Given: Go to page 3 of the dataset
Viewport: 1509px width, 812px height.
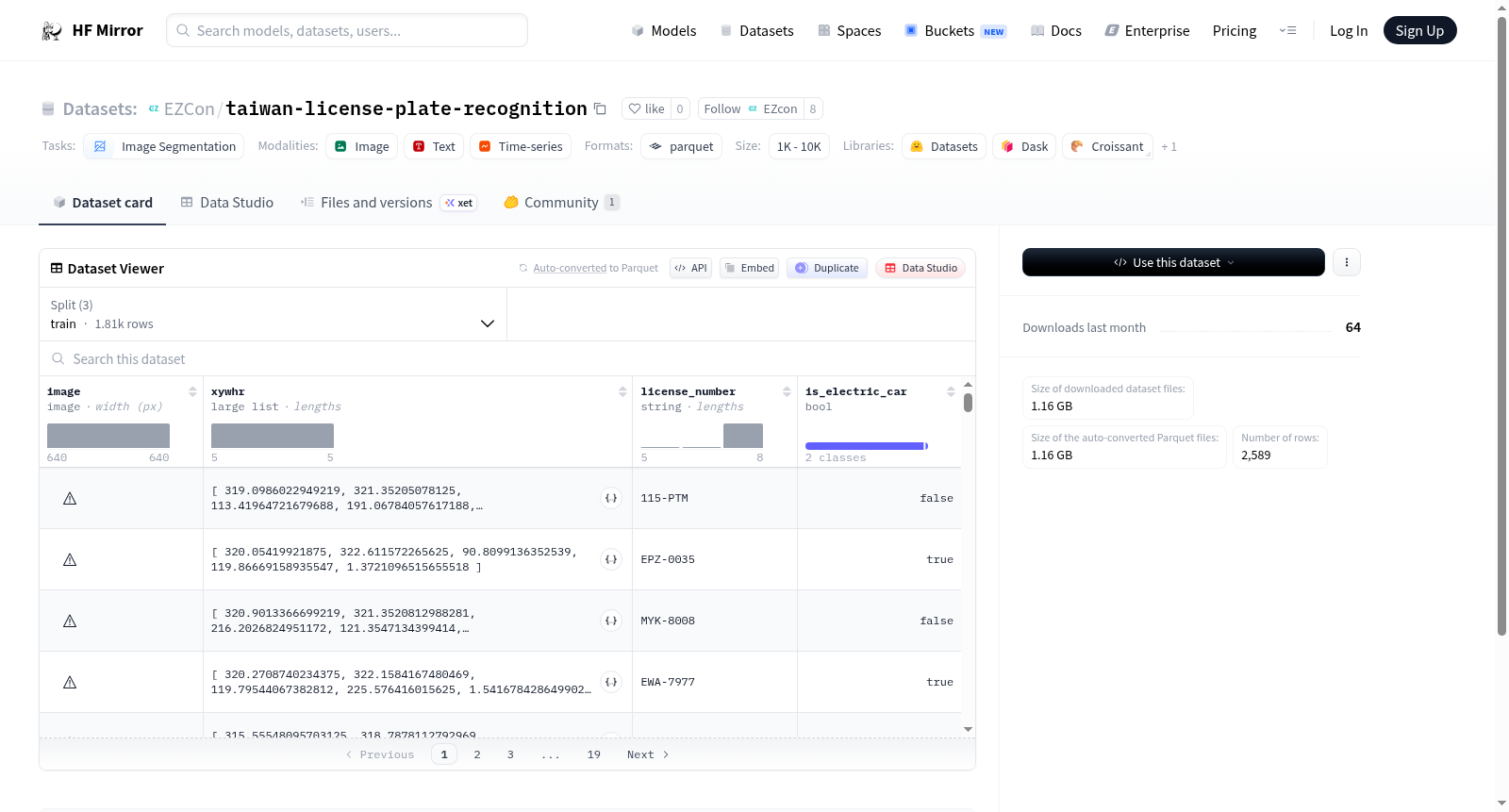Looking at the screenshot, I should [x=510, y=754].
